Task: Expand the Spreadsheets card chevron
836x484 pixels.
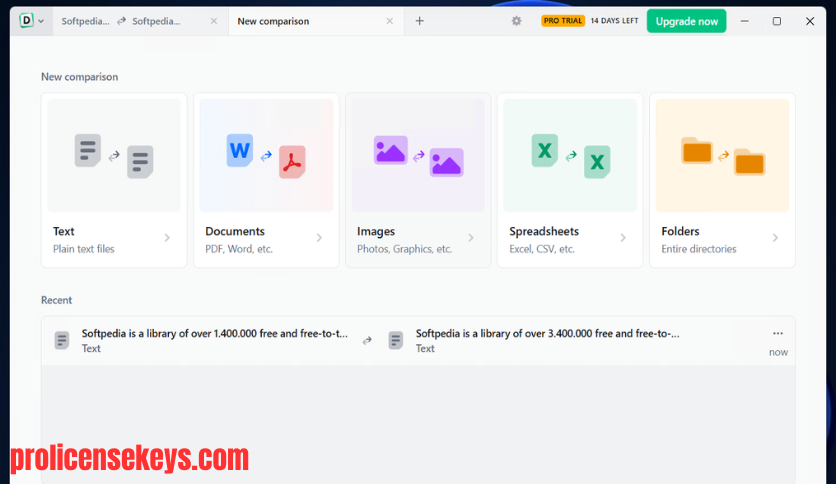Action: coord(623,238)
